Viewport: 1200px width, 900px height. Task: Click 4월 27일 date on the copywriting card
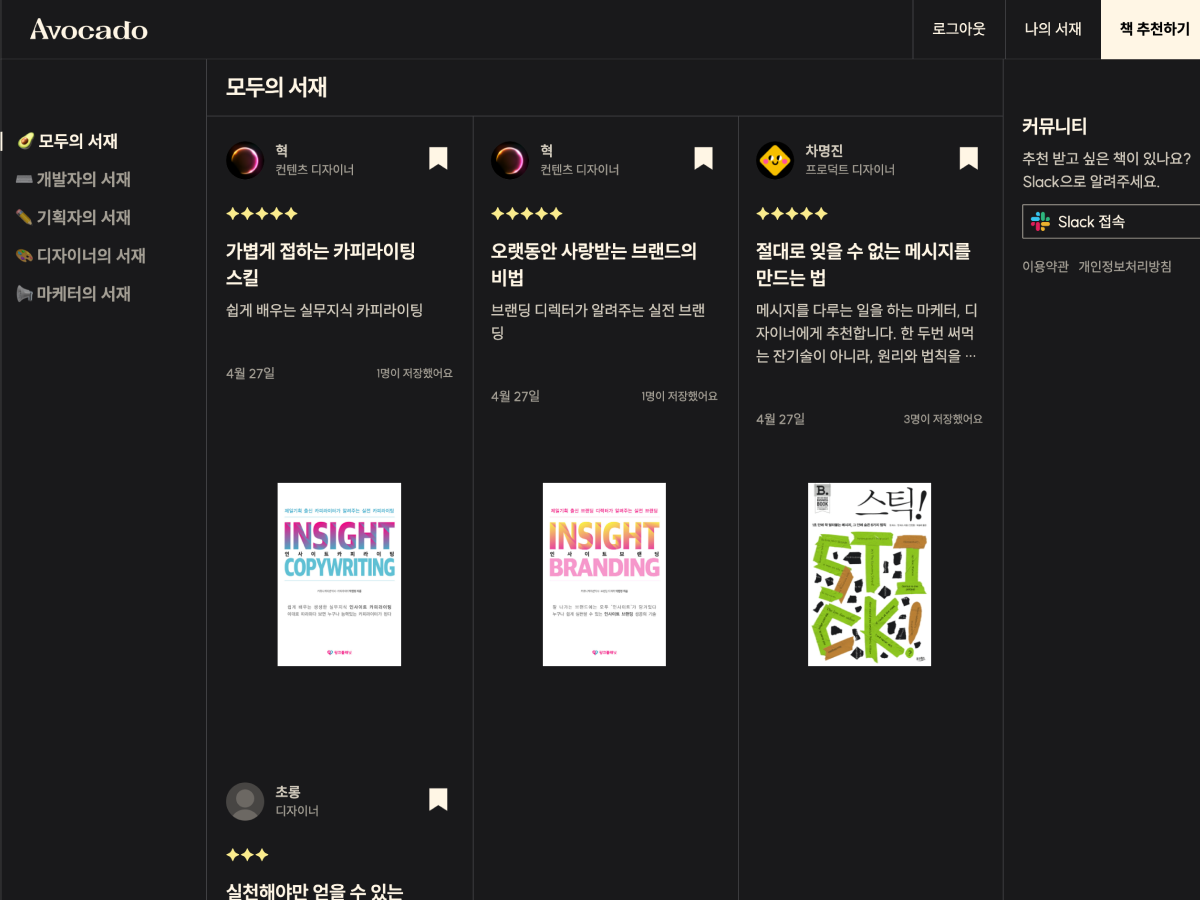click(250, 373)
